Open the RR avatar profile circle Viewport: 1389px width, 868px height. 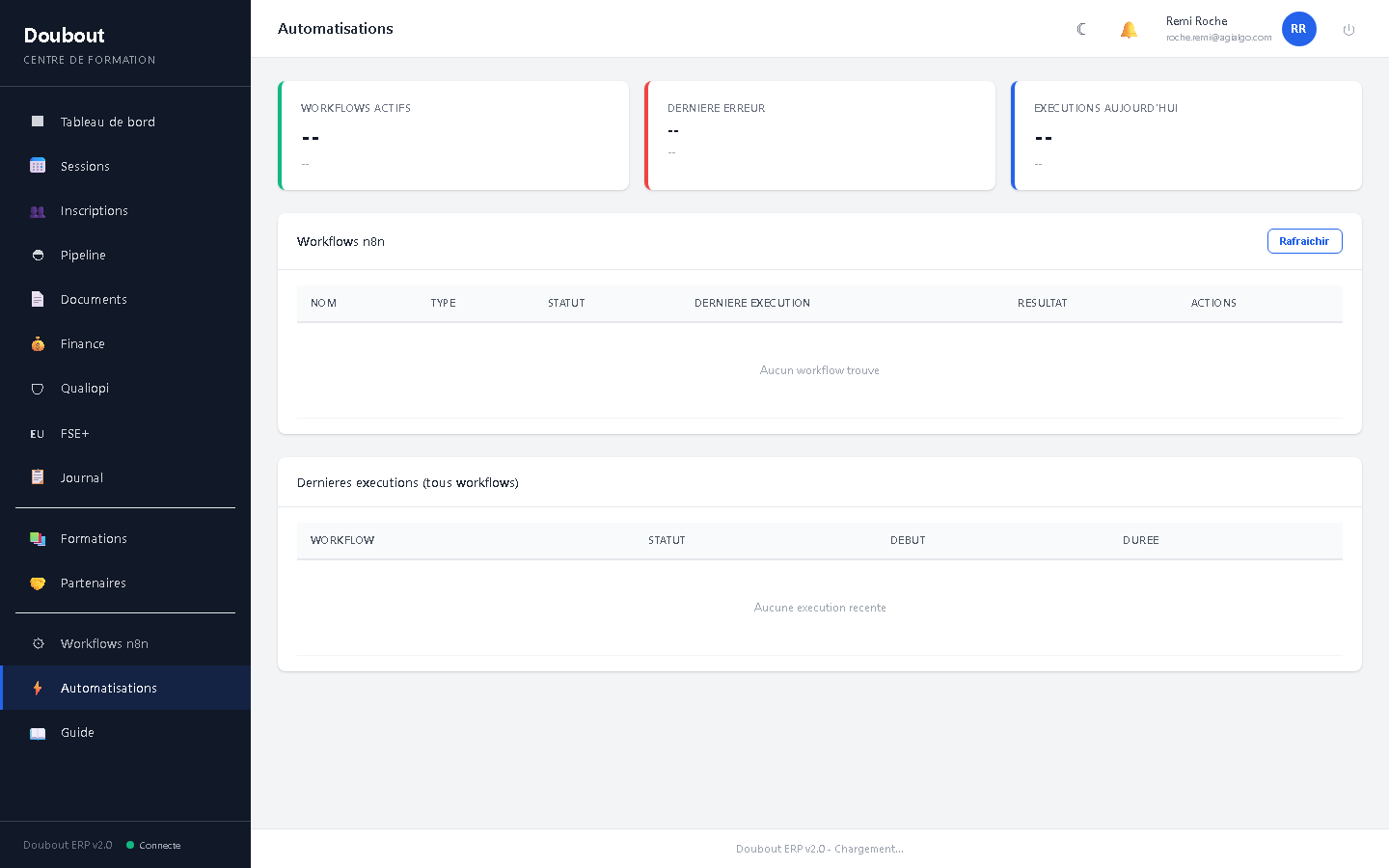pyautogui.click(x=1298, y=29)
